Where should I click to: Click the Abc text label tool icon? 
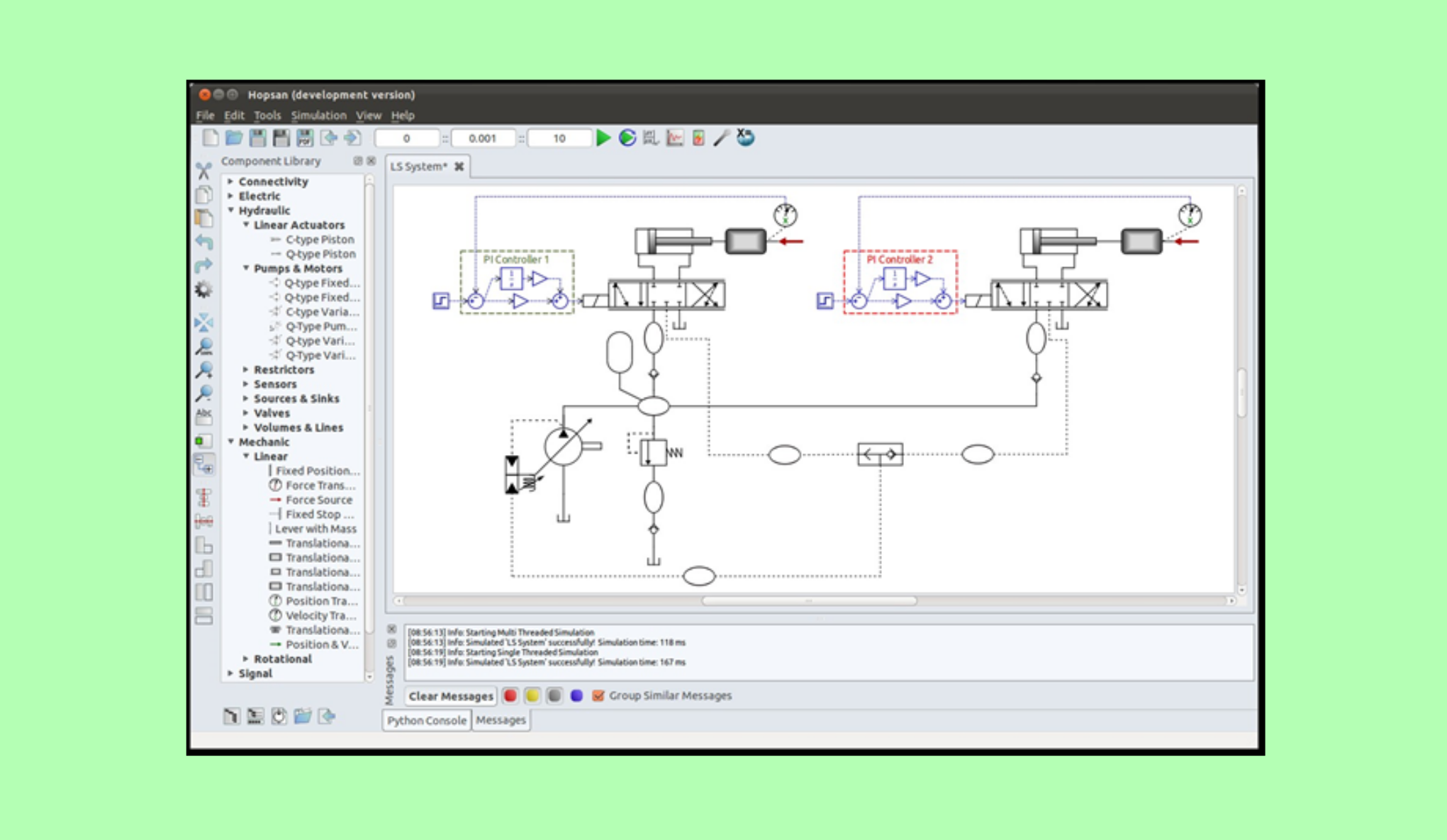[204, 415]
